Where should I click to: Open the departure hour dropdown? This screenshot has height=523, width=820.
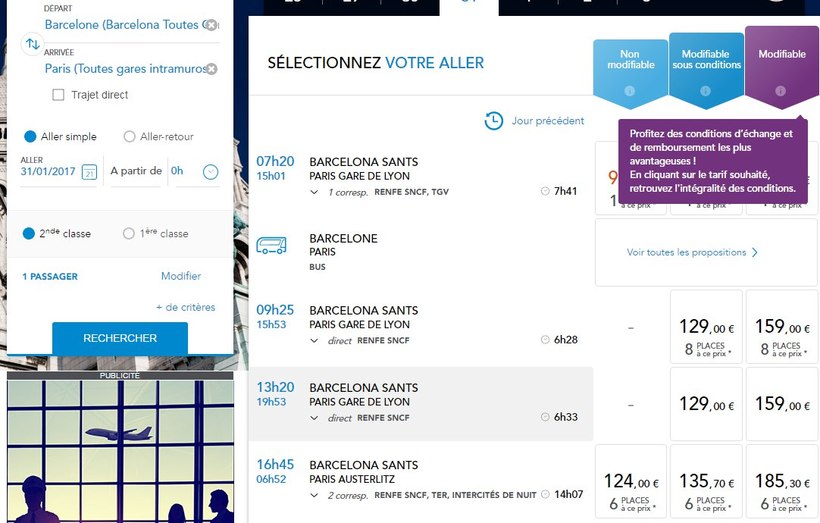[x=210, y=172]
